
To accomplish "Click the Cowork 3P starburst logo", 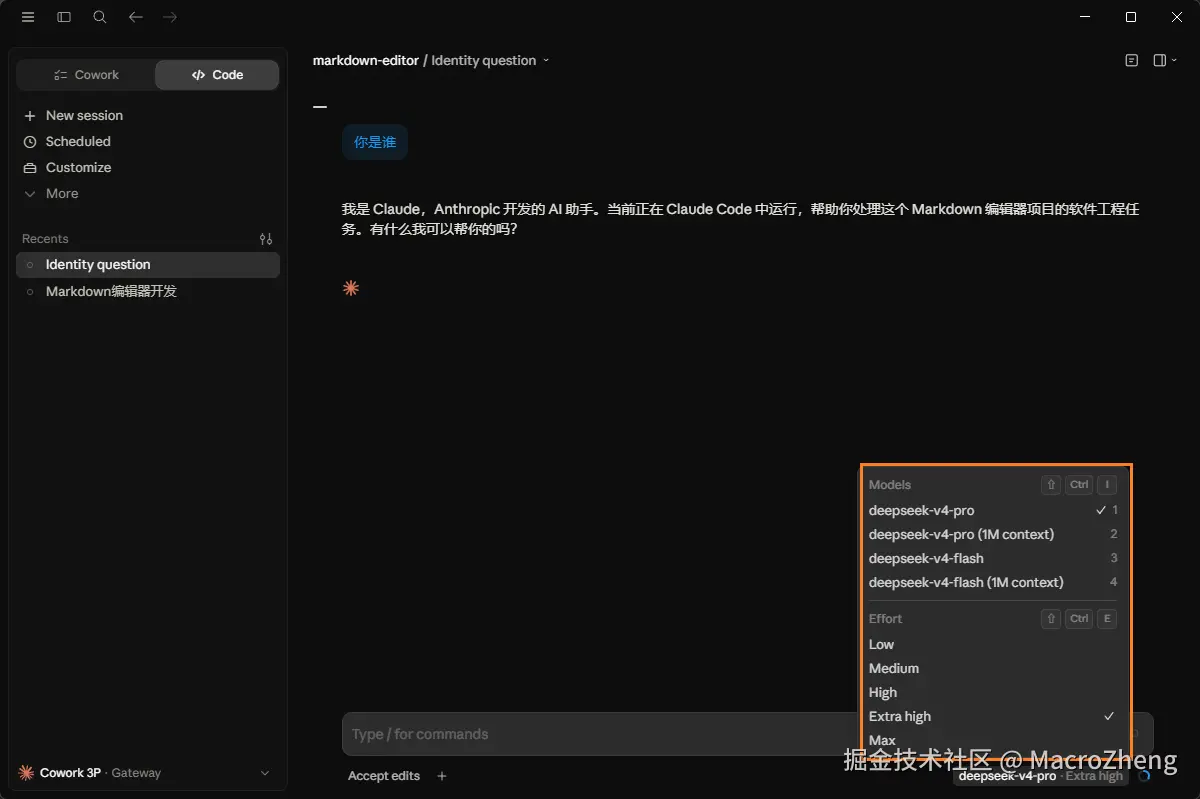I will tap(26, 773).
